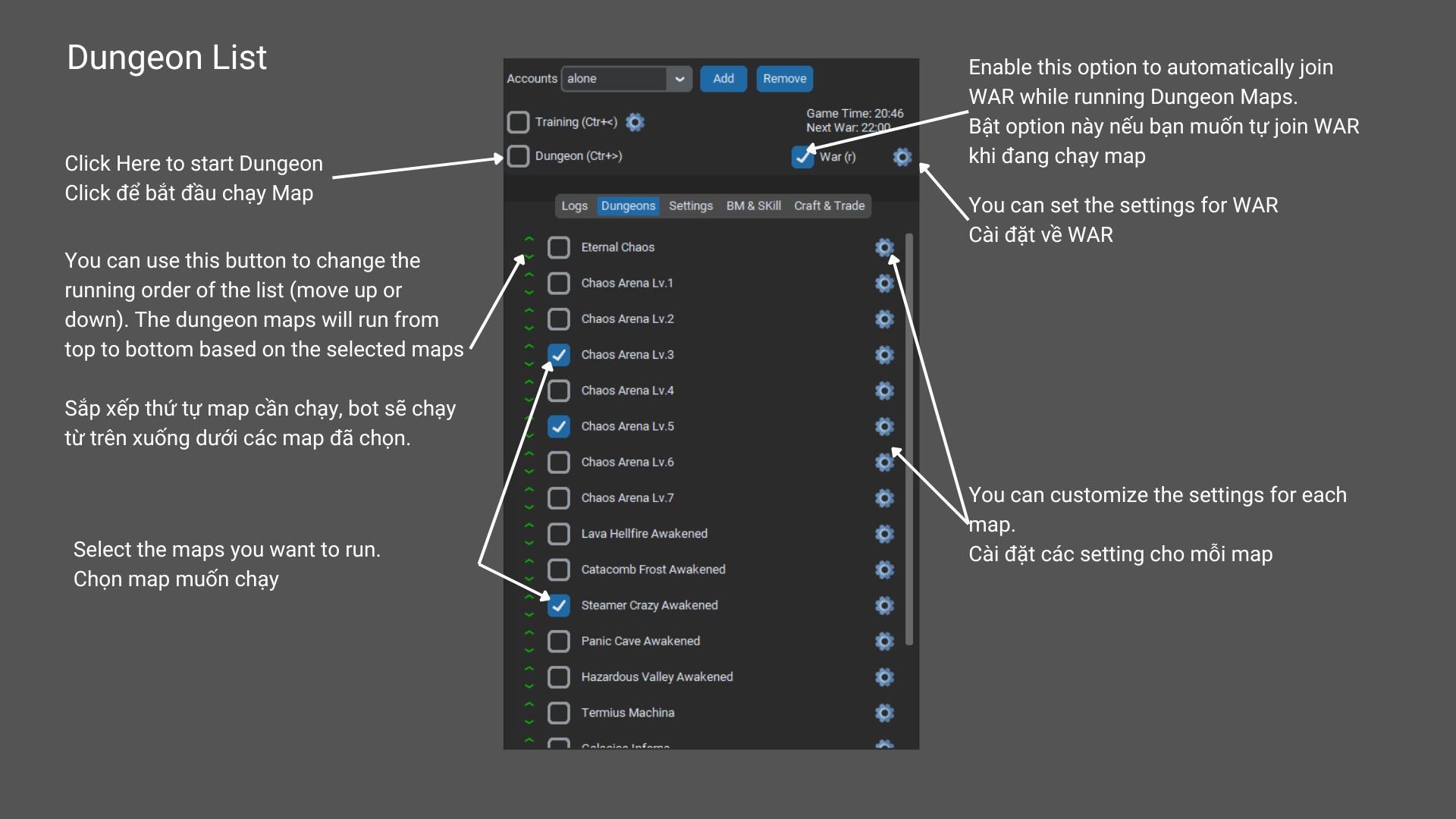
Task: Move Chaos Arena Lv.7 down in run order
Action: (529, 507)
